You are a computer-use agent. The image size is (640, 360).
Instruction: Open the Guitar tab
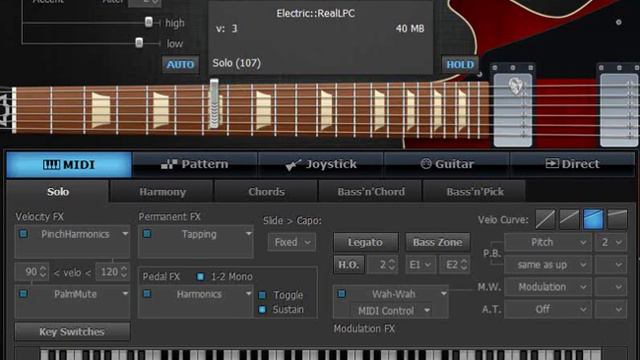447,164
